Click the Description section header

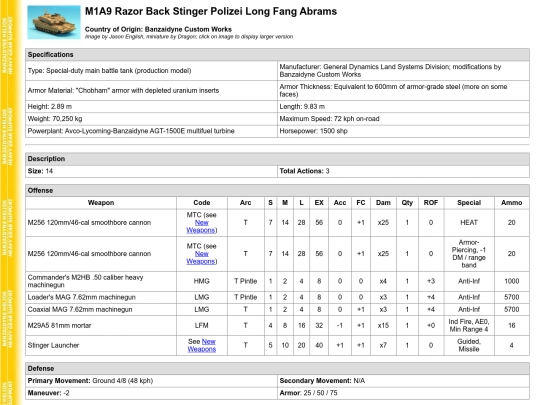pos(277,159)
